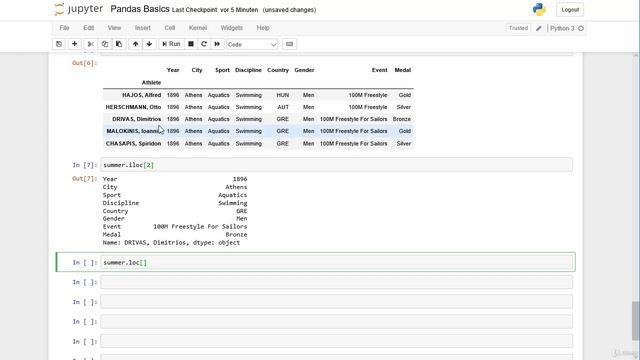
Task: Click the Out[7] output prompt
Action: 84,179
